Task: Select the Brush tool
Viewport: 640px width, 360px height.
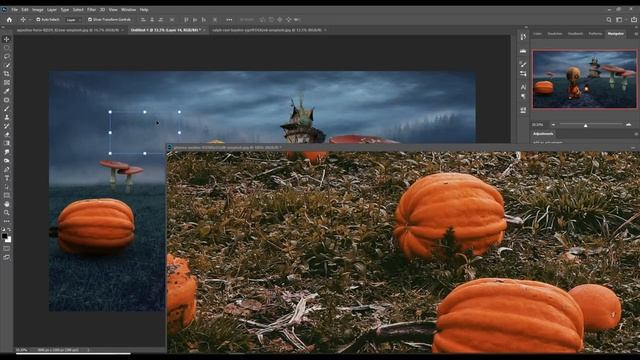Action: (x=7, y=109)
